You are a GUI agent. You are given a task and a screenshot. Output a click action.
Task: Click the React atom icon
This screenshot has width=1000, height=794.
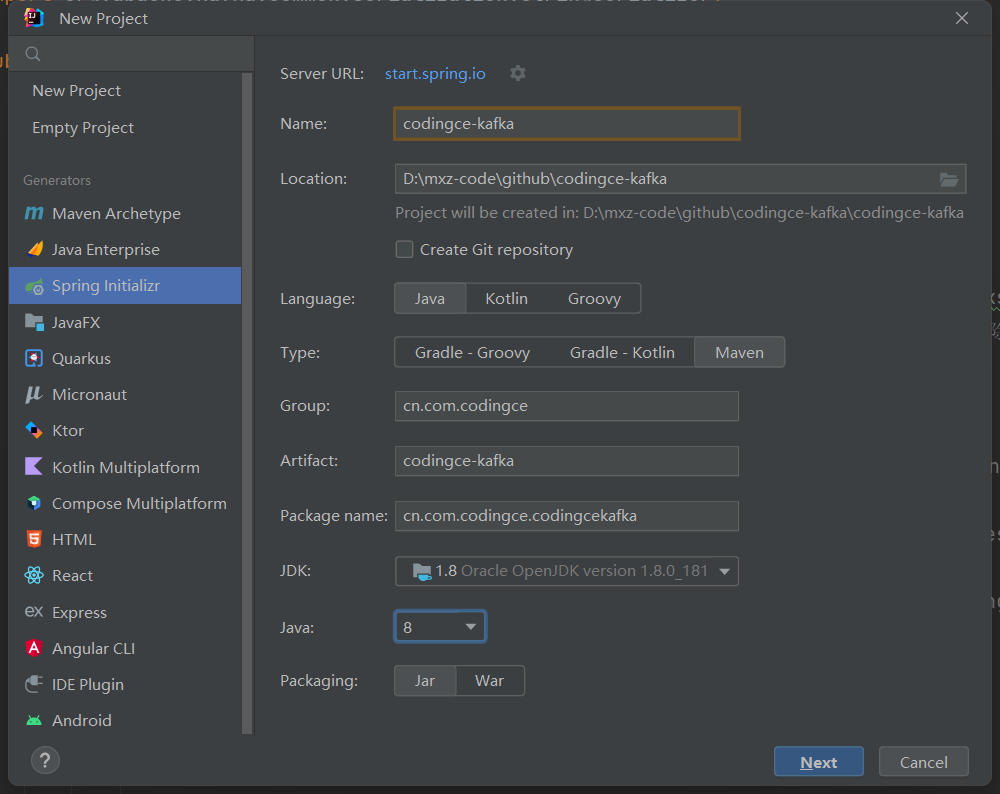pos(34,575)
